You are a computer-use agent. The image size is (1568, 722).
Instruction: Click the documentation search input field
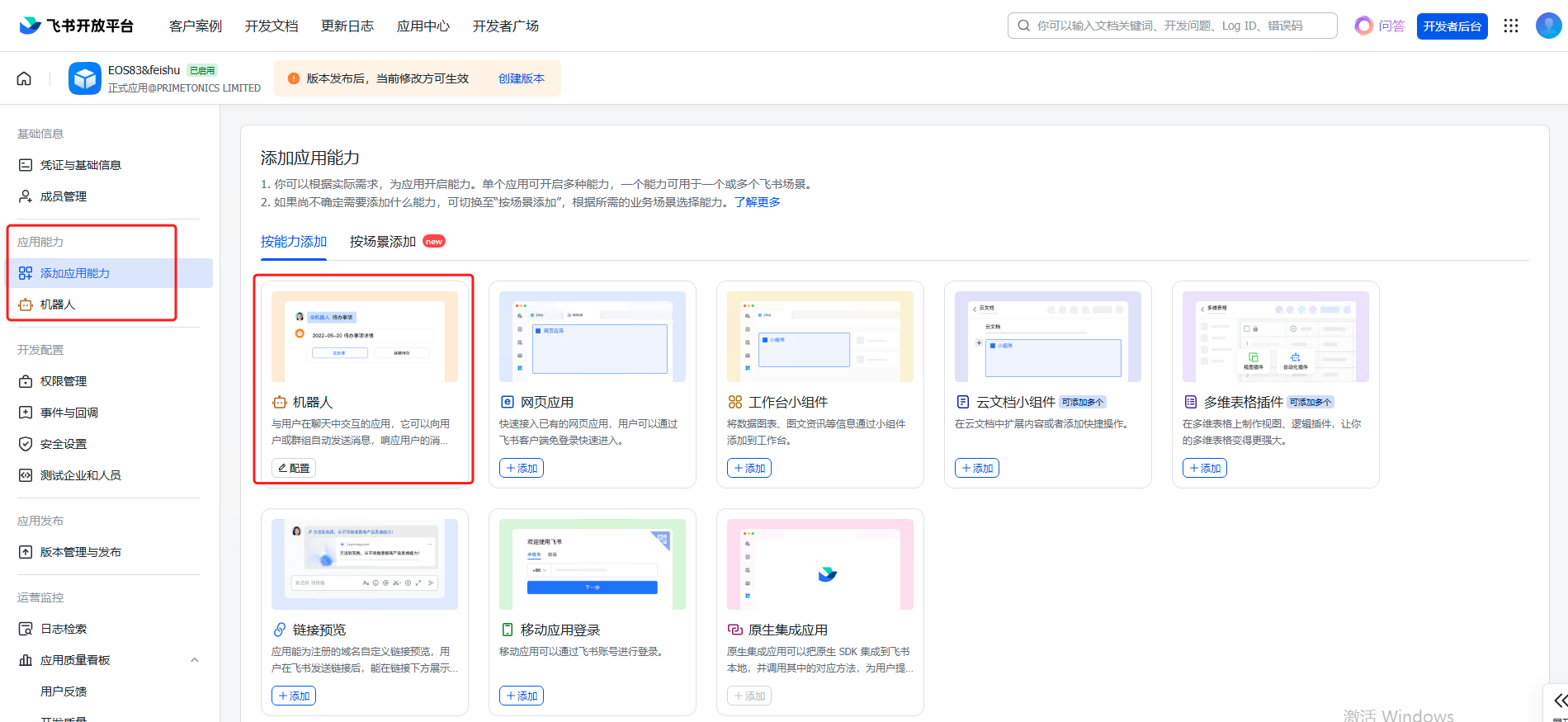[x=1180, y=26]
